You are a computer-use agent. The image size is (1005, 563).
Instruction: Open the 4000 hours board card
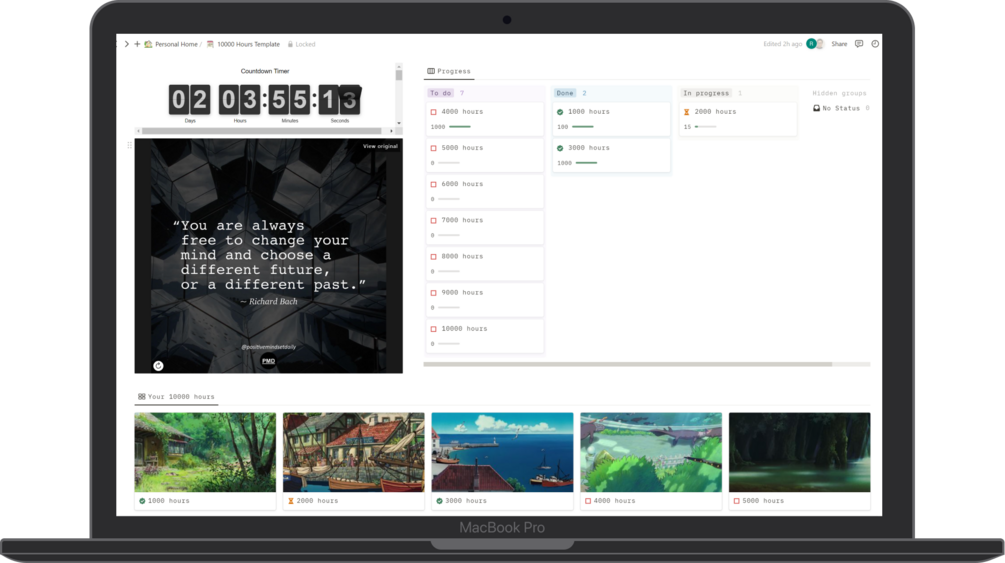pos(485,119)
